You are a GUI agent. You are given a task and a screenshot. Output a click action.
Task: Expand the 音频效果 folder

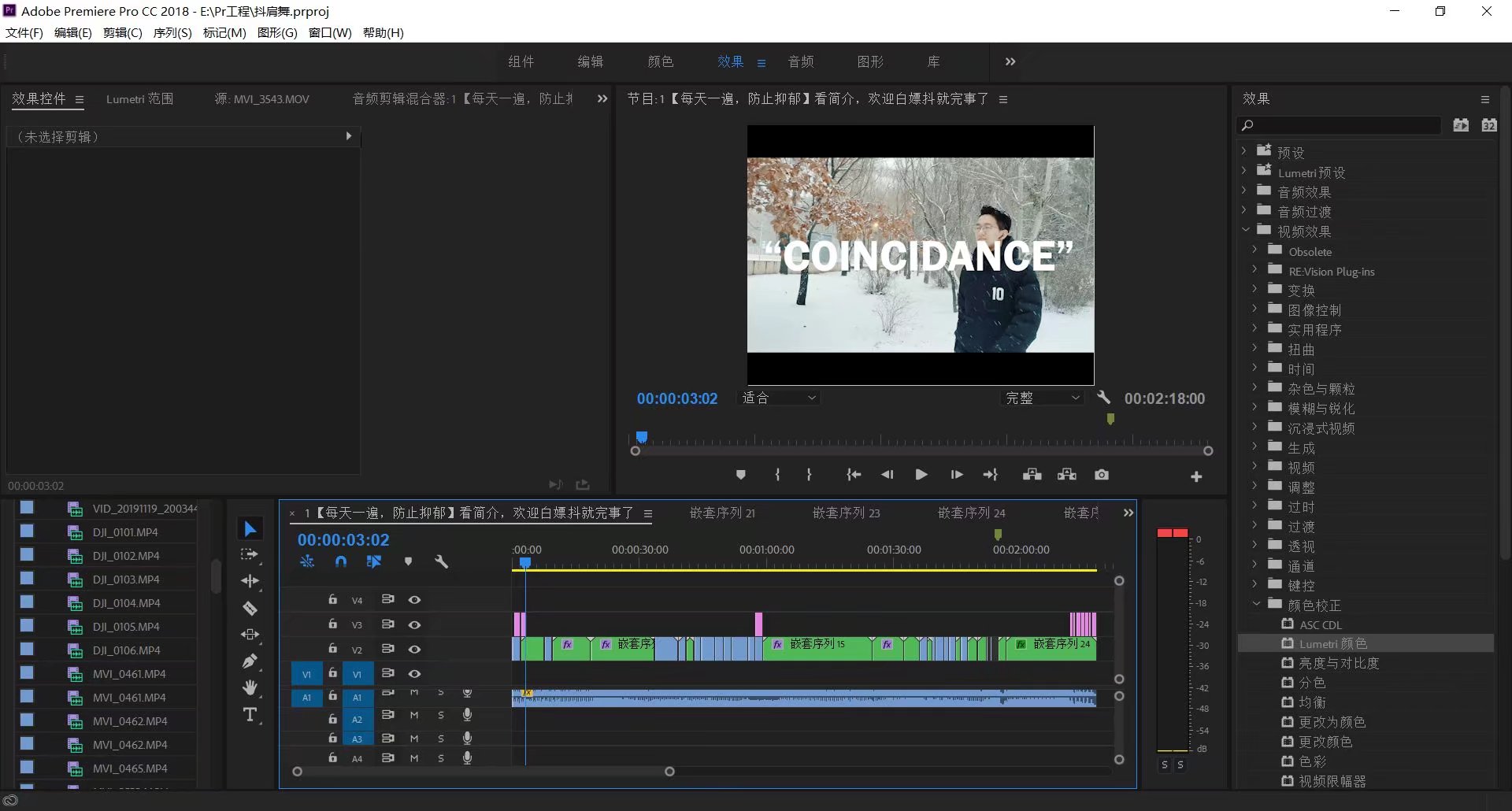click(1244, 190)
